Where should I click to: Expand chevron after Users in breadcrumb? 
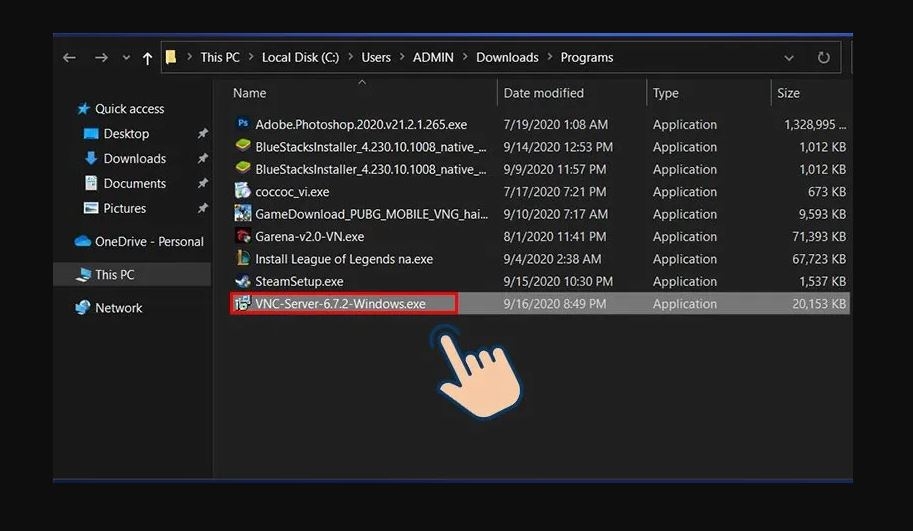click(x=402, y=57)
